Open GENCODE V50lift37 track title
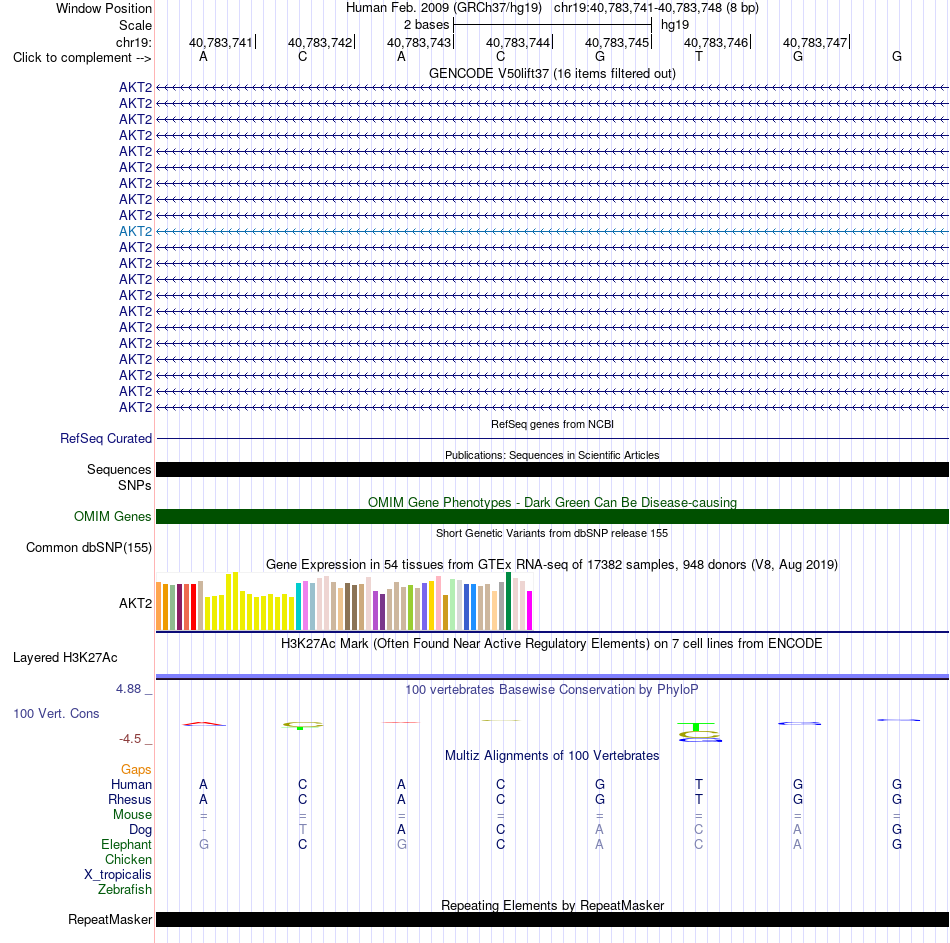This screenshot has width=950, height=943. coord(552,73)
